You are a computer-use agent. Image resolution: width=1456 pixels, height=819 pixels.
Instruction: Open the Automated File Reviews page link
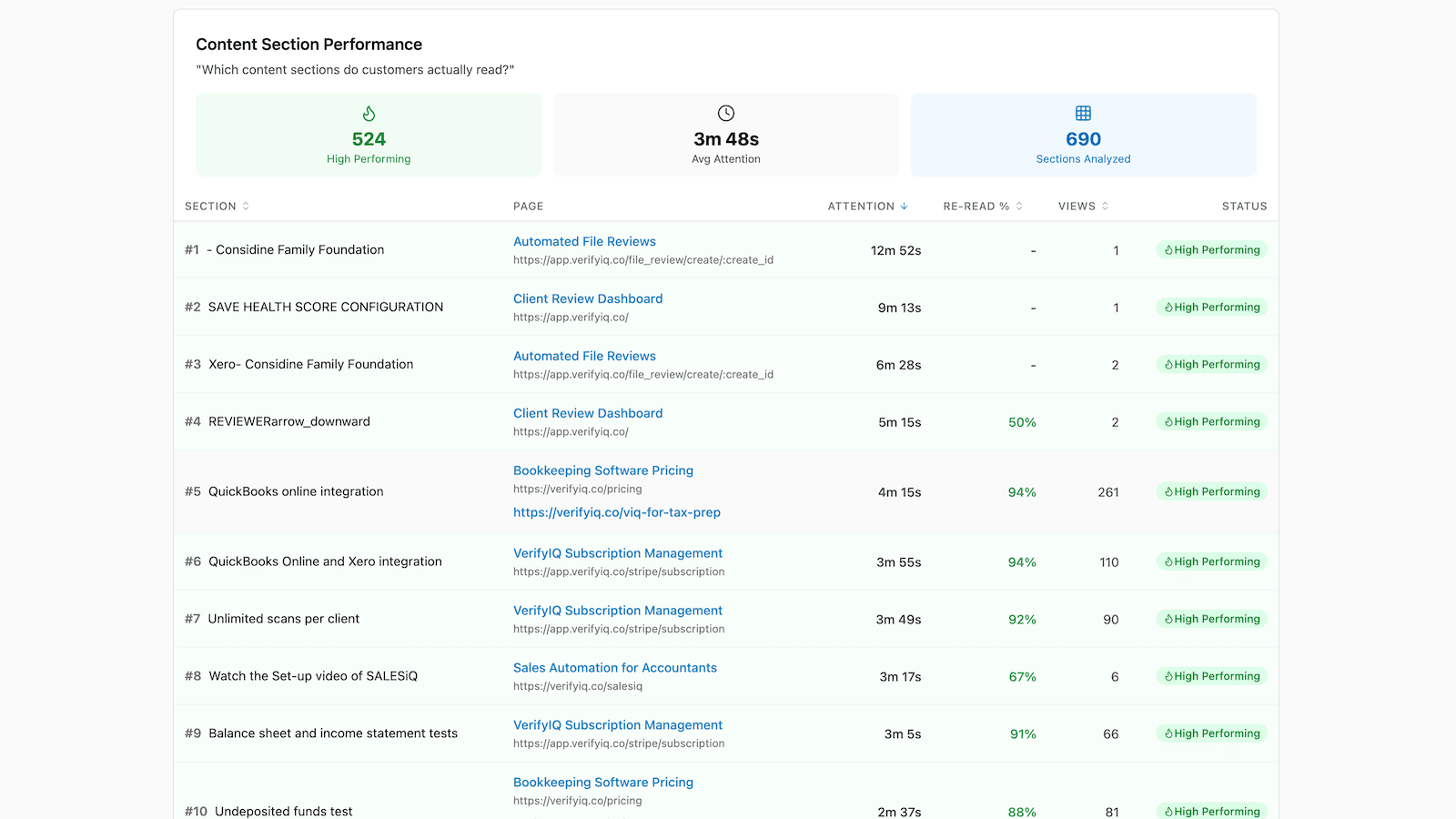584,241
